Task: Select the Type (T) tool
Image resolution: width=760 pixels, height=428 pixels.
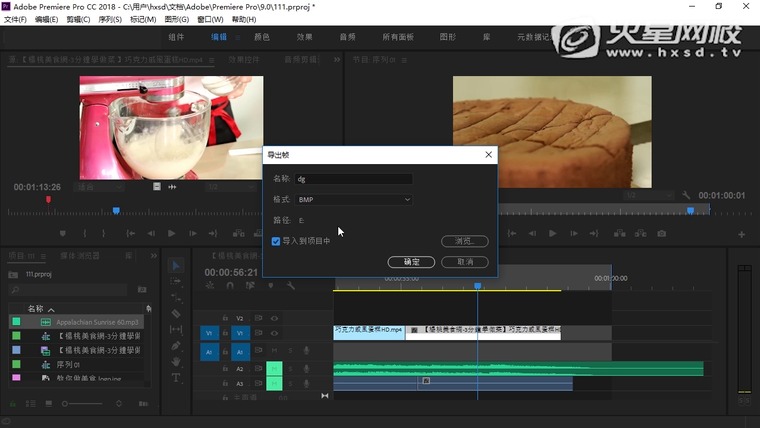Action: click(176, 378)
